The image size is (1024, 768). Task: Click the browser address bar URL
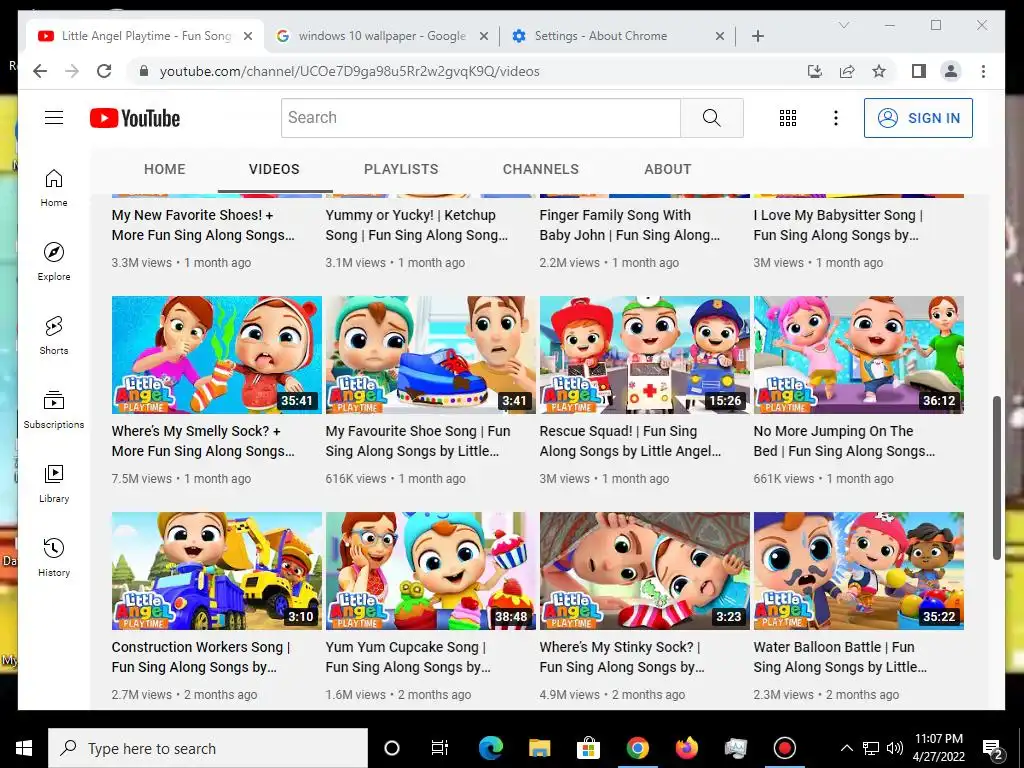pos(349,71)
